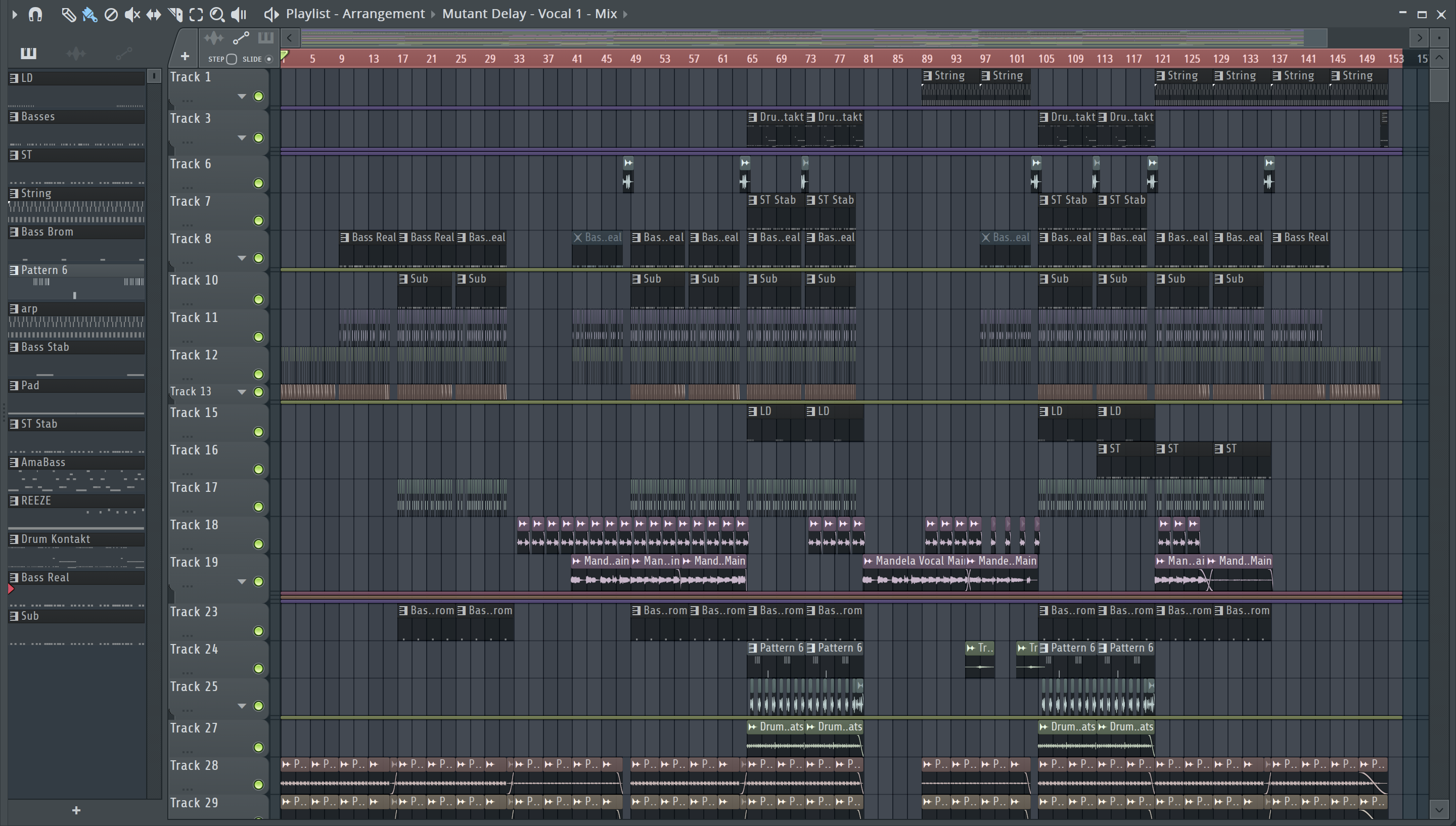Screen dimensions: 1456x826
Task: Select the Pattern 6 entry in picker
Action: point(76,270)
